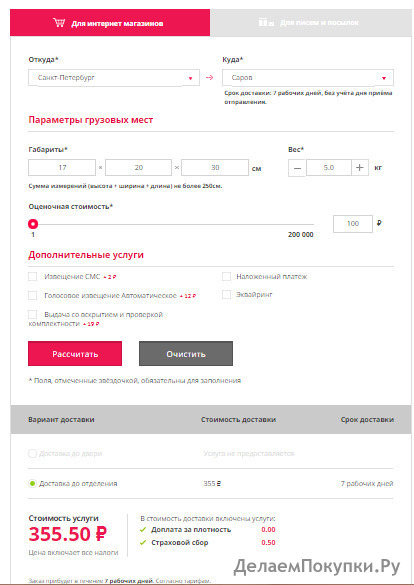The width and height of the screenshot is (414, 585).
Task: Click the parcel icon in the grey tab
Action: point(266,22)
